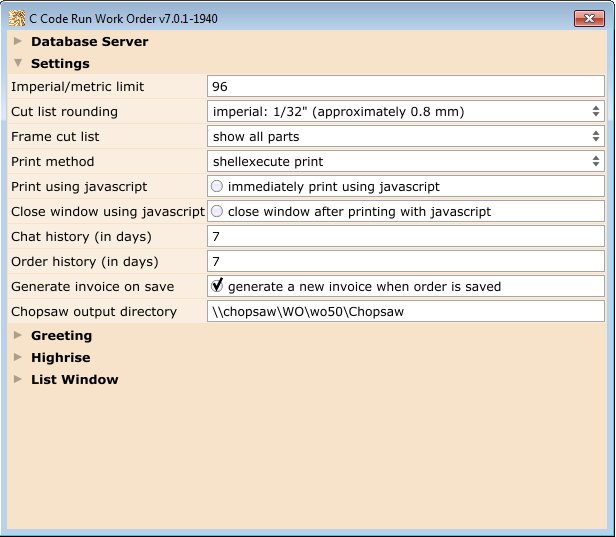Viewport: 616px width, 537px height.
Task: Open the Cut list rounding dropdown
Action: 405,111
